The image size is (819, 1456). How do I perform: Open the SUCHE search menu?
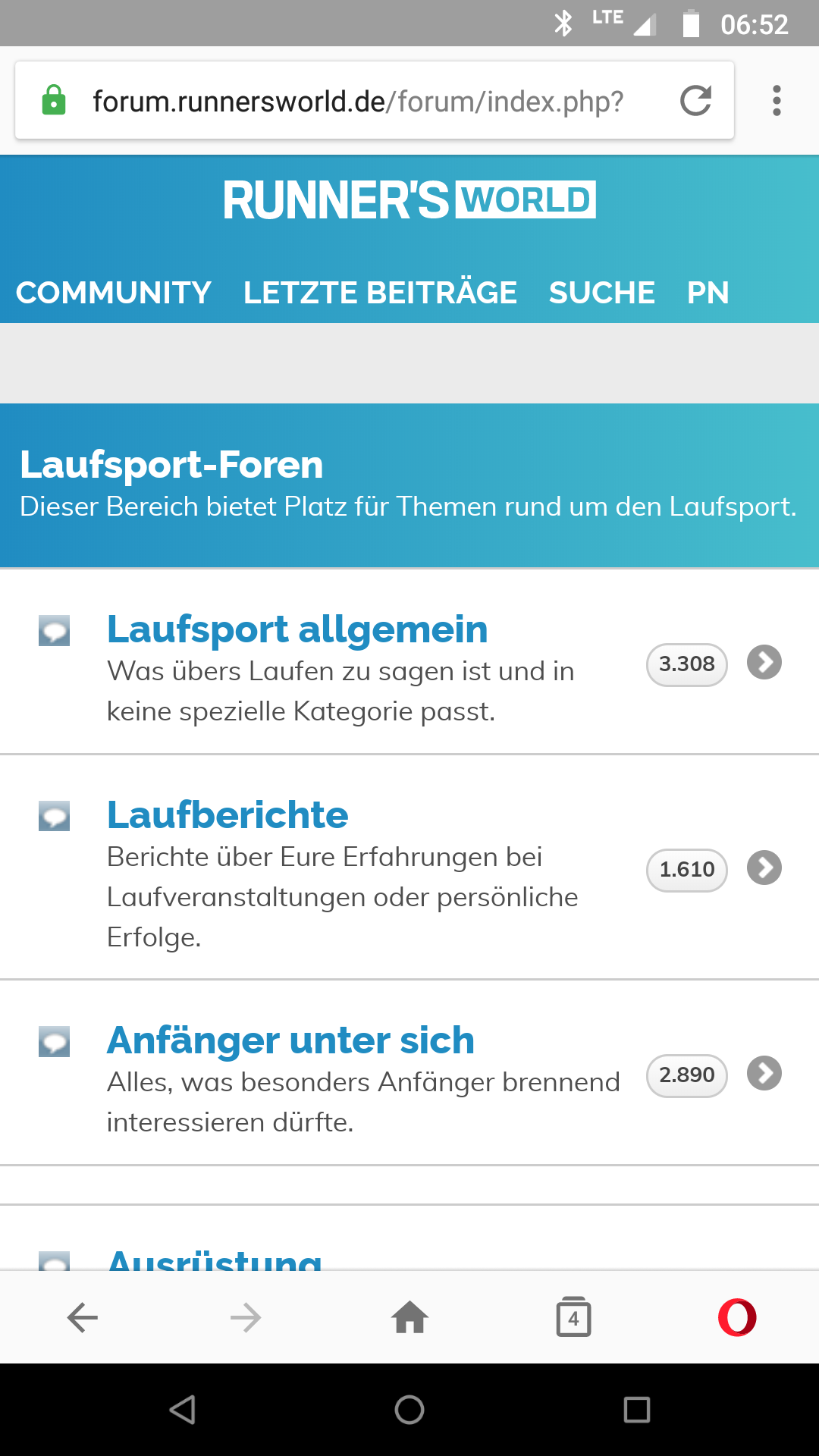602,293
